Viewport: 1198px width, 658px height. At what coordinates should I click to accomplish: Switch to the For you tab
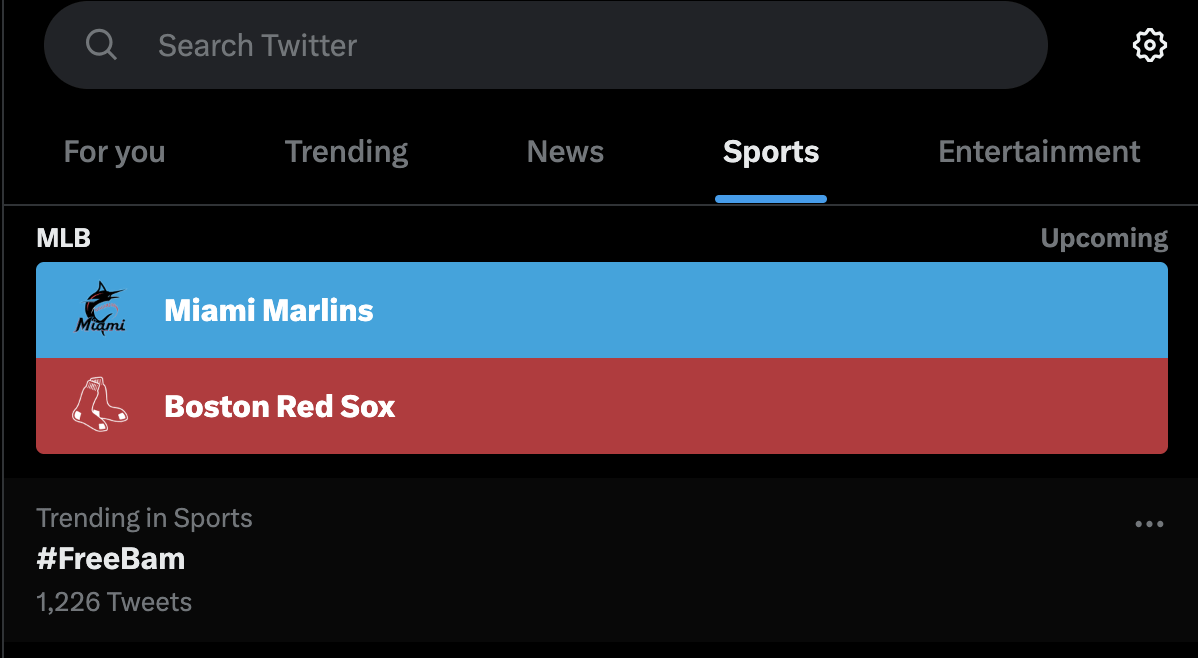(114, 152)
